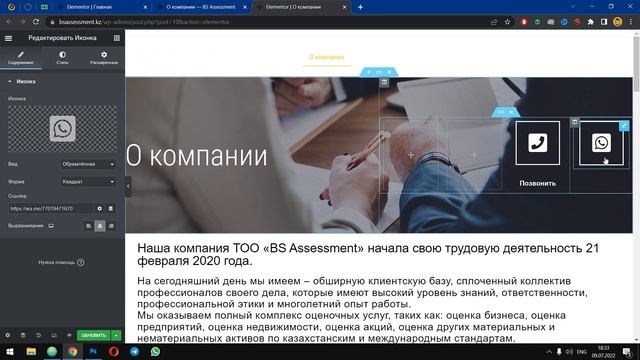This screenshot has width=640, height=360.
Task: Add a widget to the second empty column
Action: pyautogui.click(x=474, y=155)
